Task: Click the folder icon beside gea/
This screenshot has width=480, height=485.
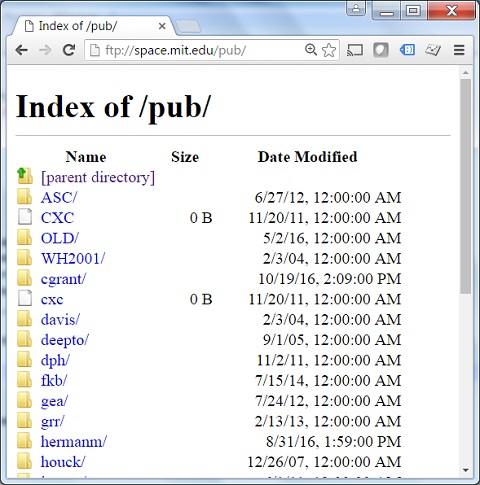Action: 25,400
